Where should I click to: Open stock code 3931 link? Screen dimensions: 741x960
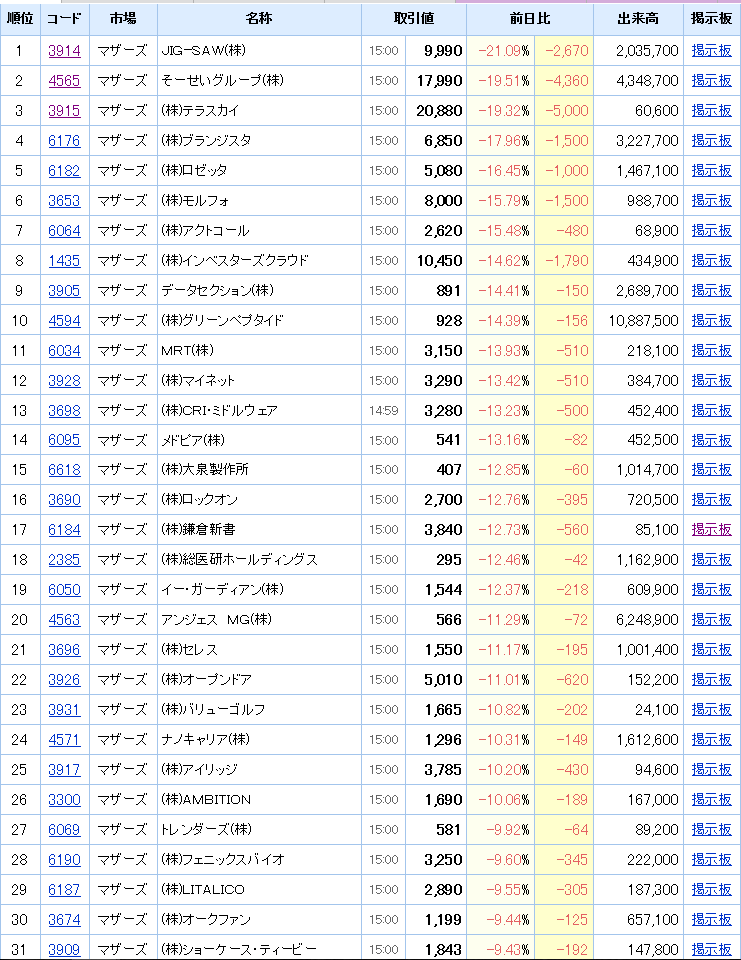64,710
